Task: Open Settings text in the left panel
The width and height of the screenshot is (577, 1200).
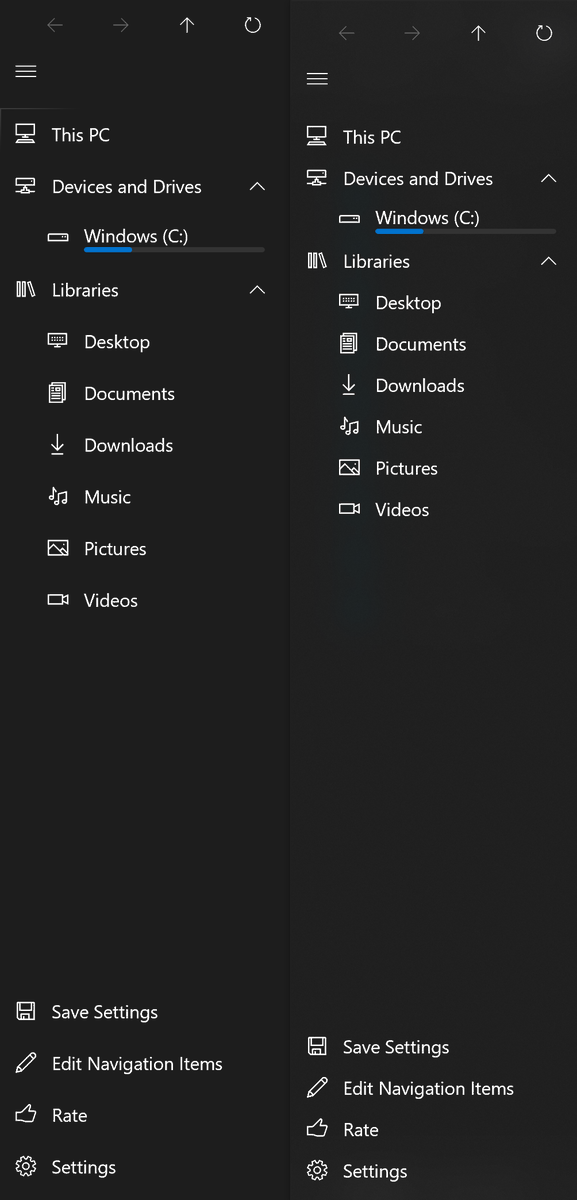Action: point(84,1167)
